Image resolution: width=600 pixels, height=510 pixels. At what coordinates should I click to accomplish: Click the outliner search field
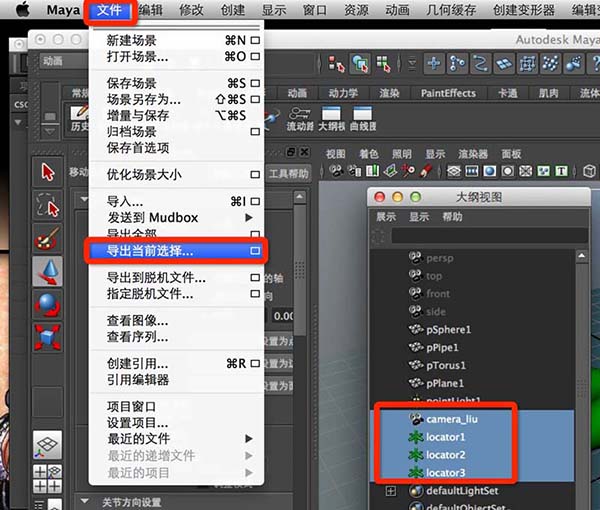click(x=489, y=235)
